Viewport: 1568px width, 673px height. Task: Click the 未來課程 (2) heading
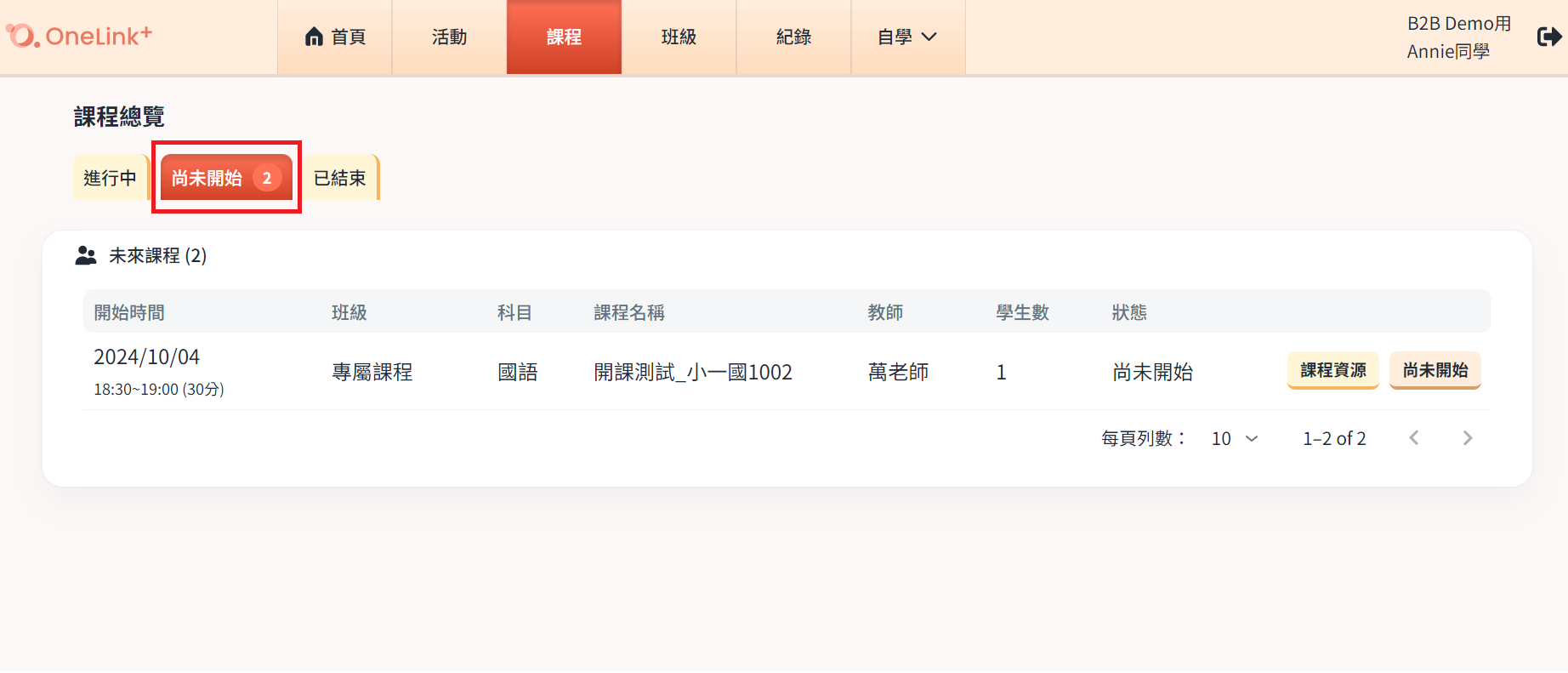[x=158, y=255]
